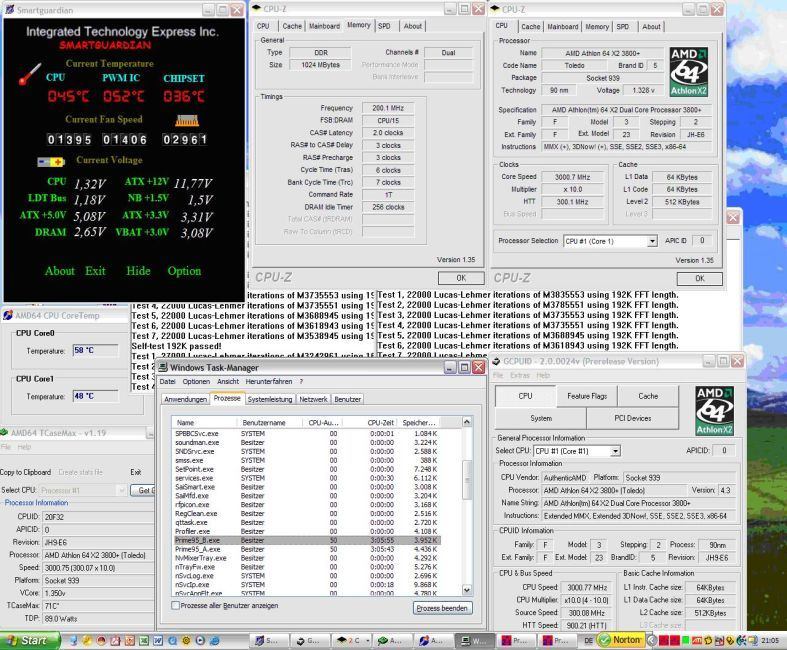Click the CPU Core0 temperature field

(95, 350)
